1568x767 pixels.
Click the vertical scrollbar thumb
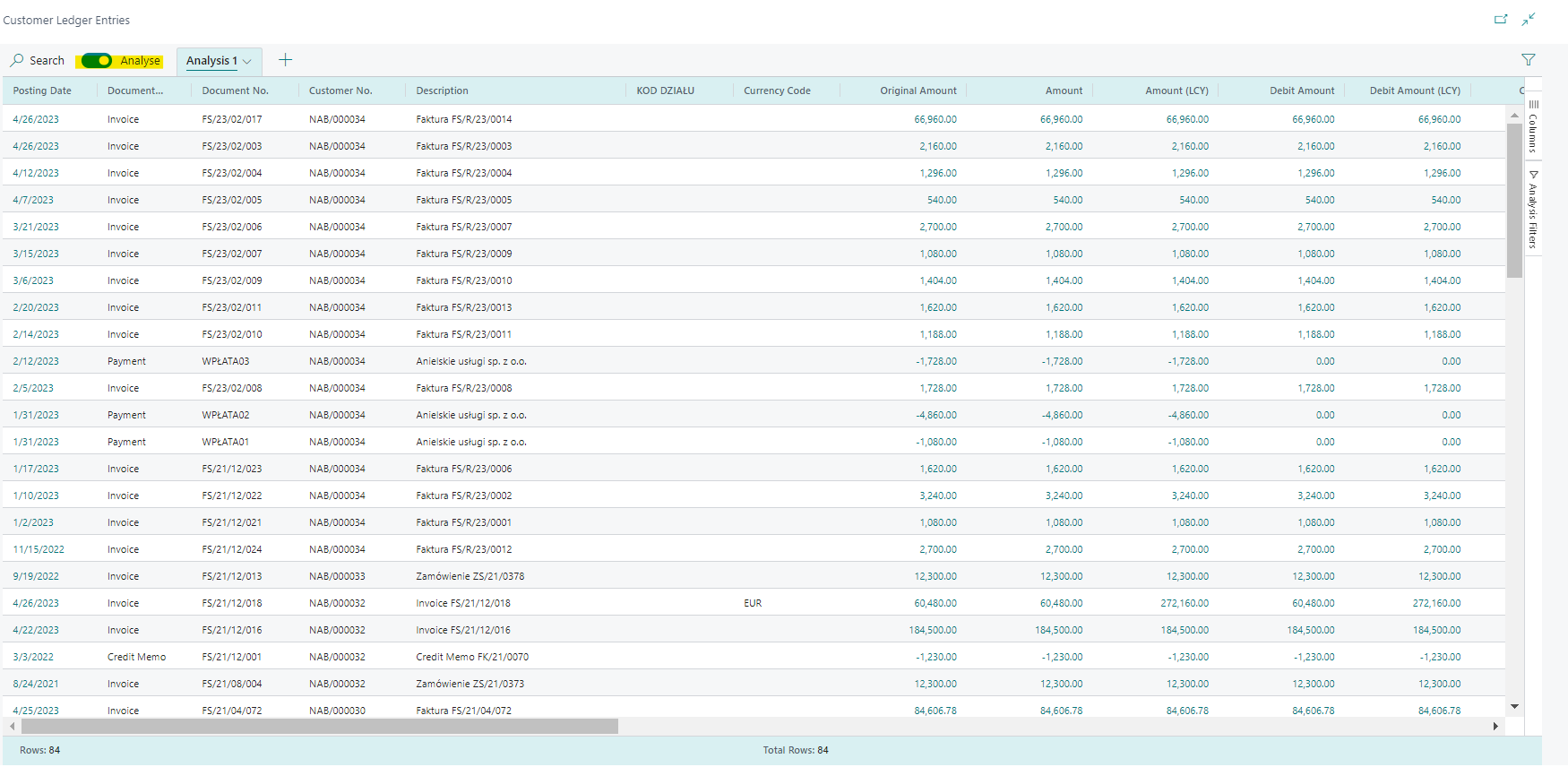pyautogui.click(x=1514, y=201)
